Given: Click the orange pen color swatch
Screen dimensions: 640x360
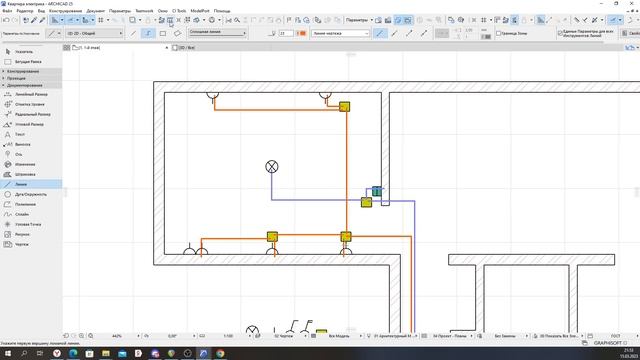Looking at the screenshot, I should pos(301,33).
